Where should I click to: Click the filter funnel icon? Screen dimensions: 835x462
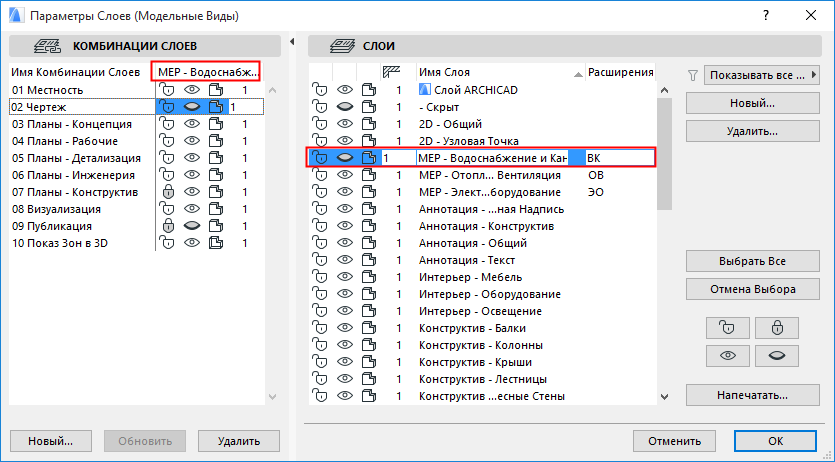(x=693, y=75)
